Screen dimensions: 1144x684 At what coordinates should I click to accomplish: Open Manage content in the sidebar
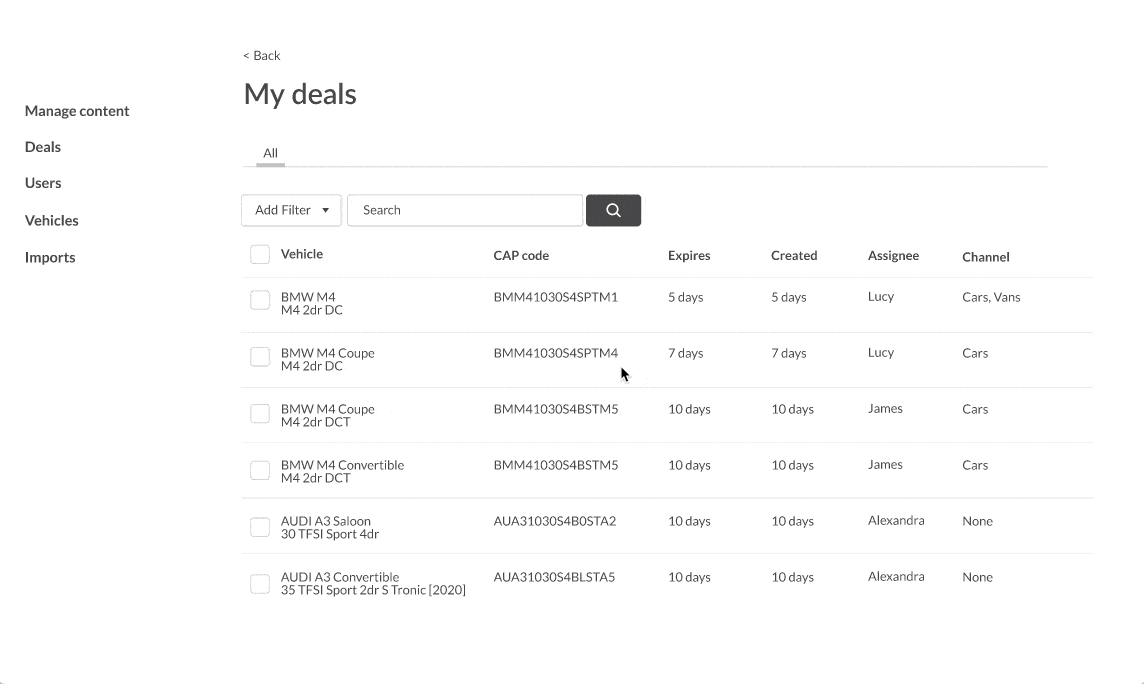point(77,111)
